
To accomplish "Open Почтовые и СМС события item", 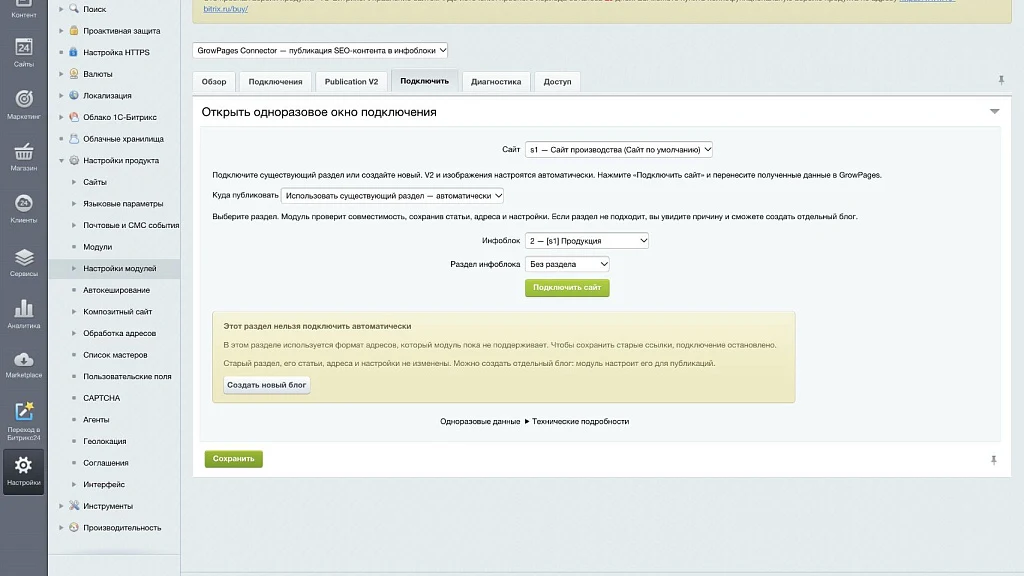I will [x=131, y=225].
